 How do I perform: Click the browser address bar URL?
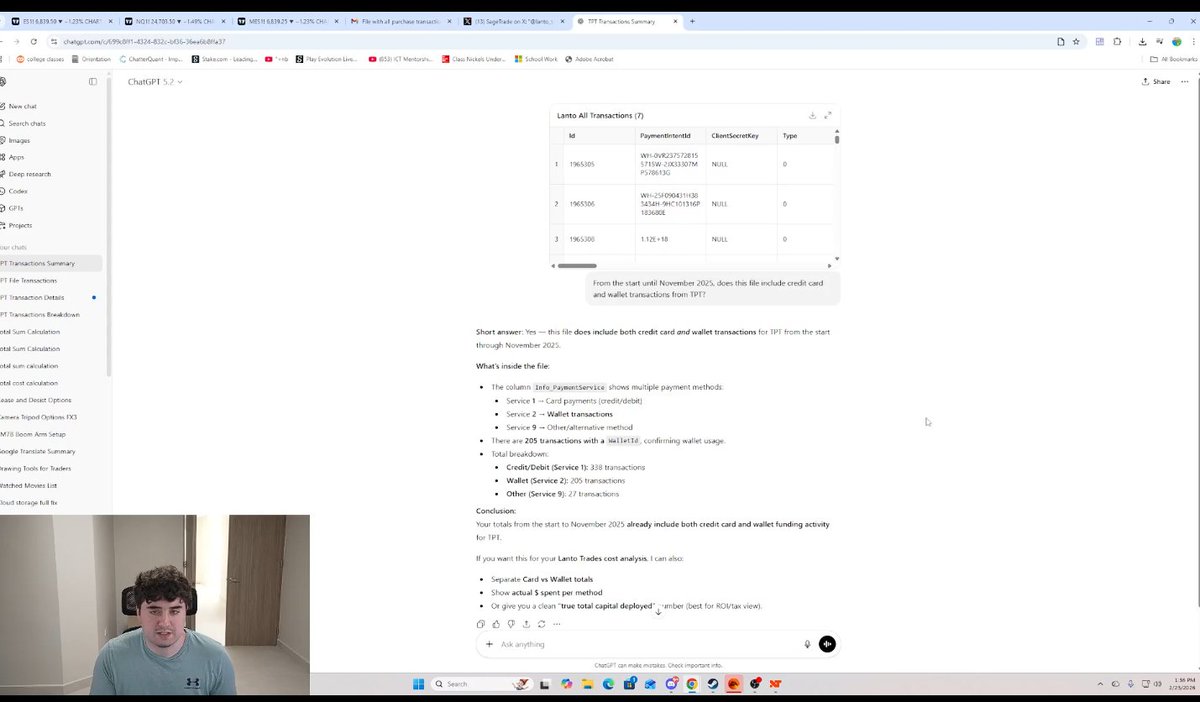click(x=144, y=41)
